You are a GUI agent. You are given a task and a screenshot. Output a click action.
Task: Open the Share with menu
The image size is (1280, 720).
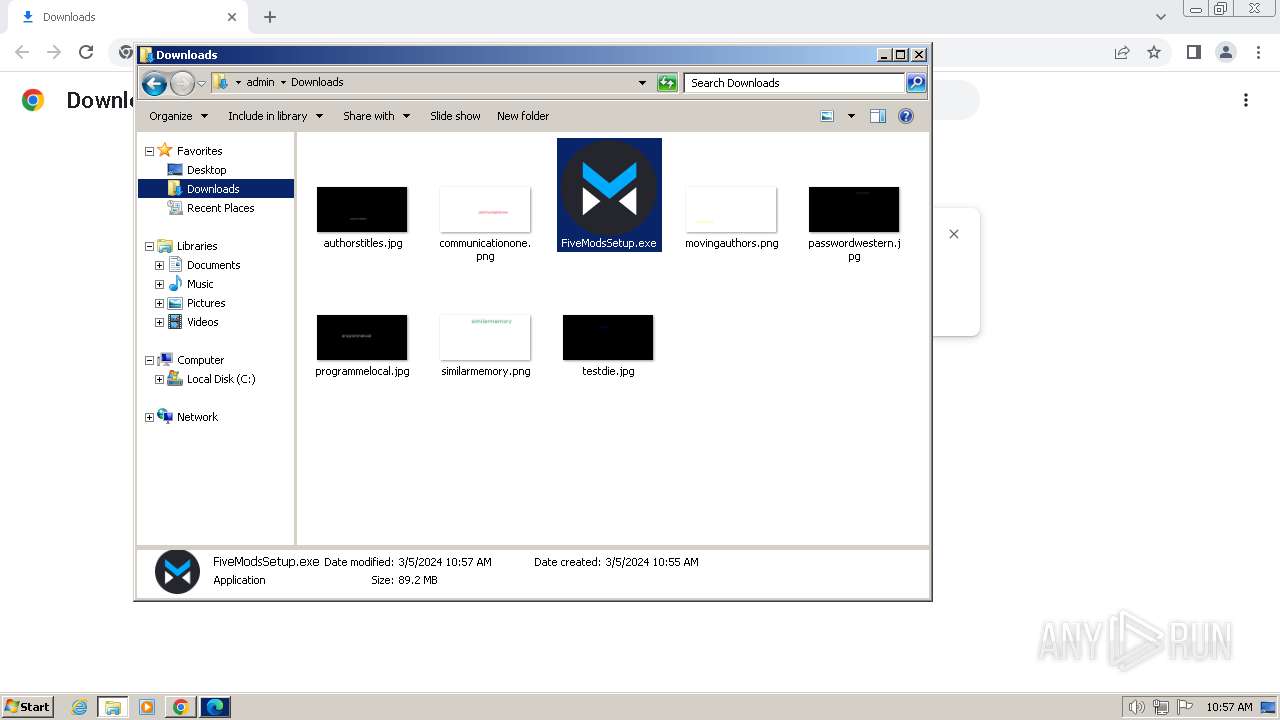(376, 116)
